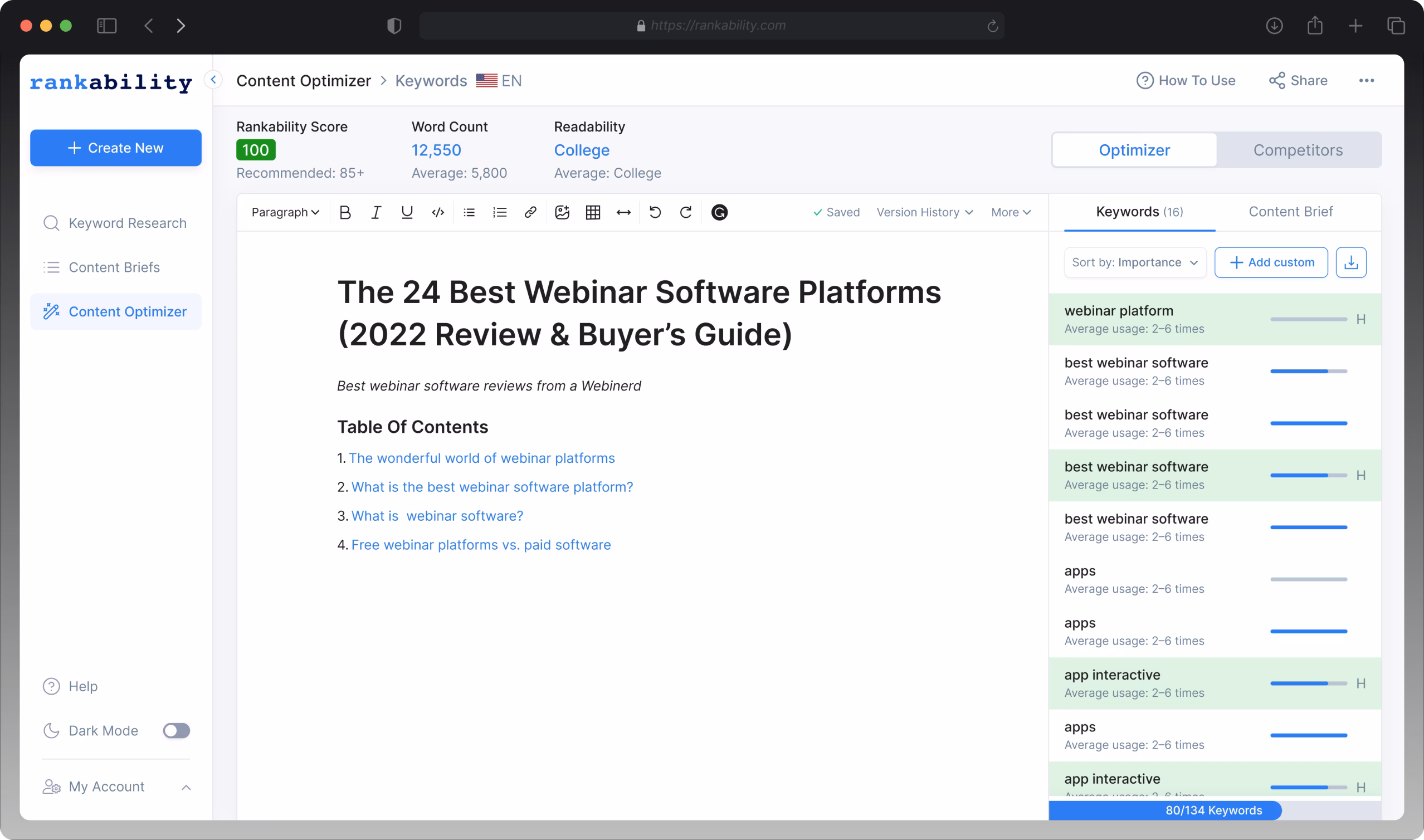Insert a hyperlink using link icon
The width and height of the screenshot is (1424, 840).
pos(530,212)
